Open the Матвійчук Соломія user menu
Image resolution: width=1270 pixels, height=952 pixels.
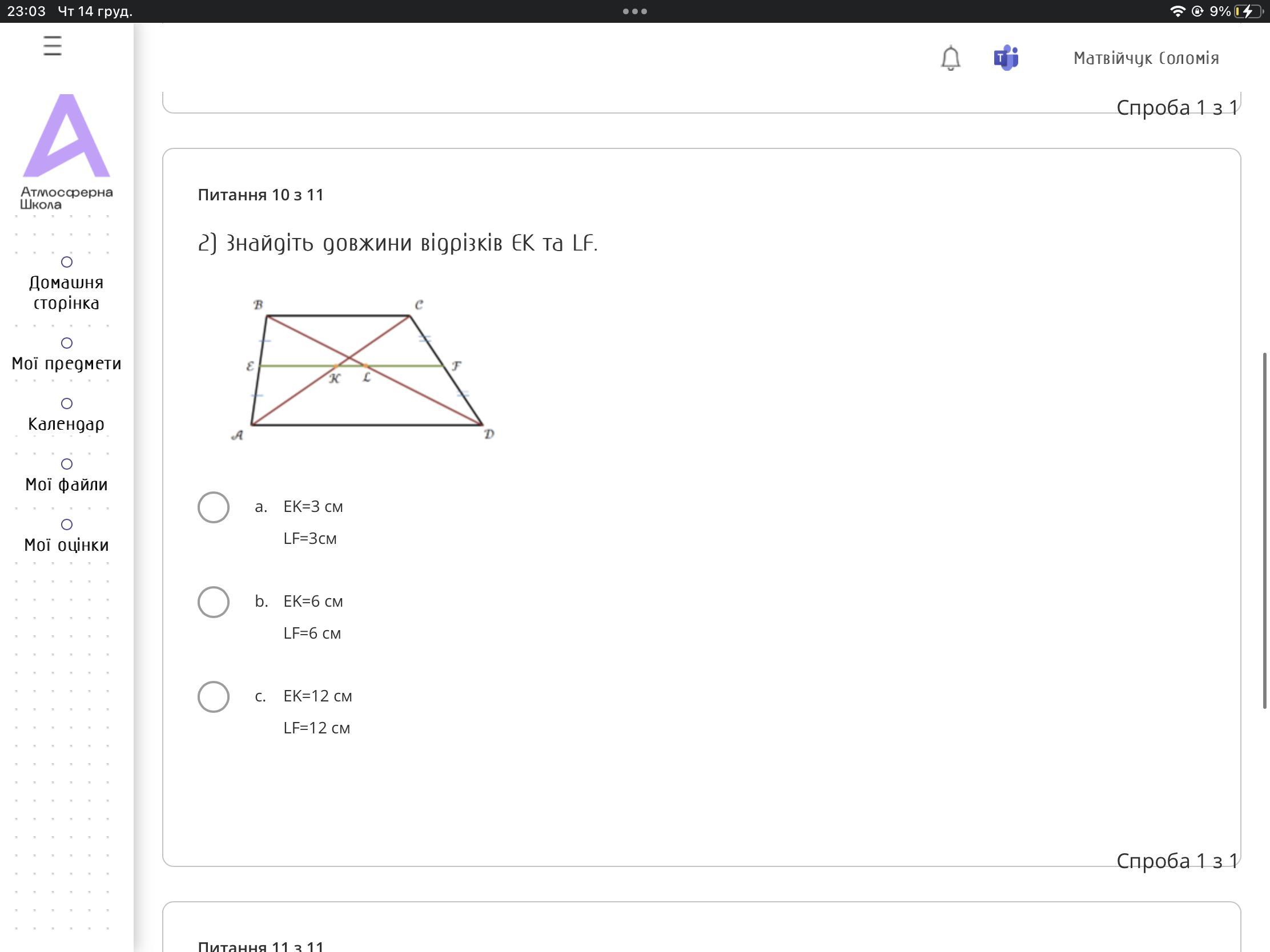coord(1146,58)
